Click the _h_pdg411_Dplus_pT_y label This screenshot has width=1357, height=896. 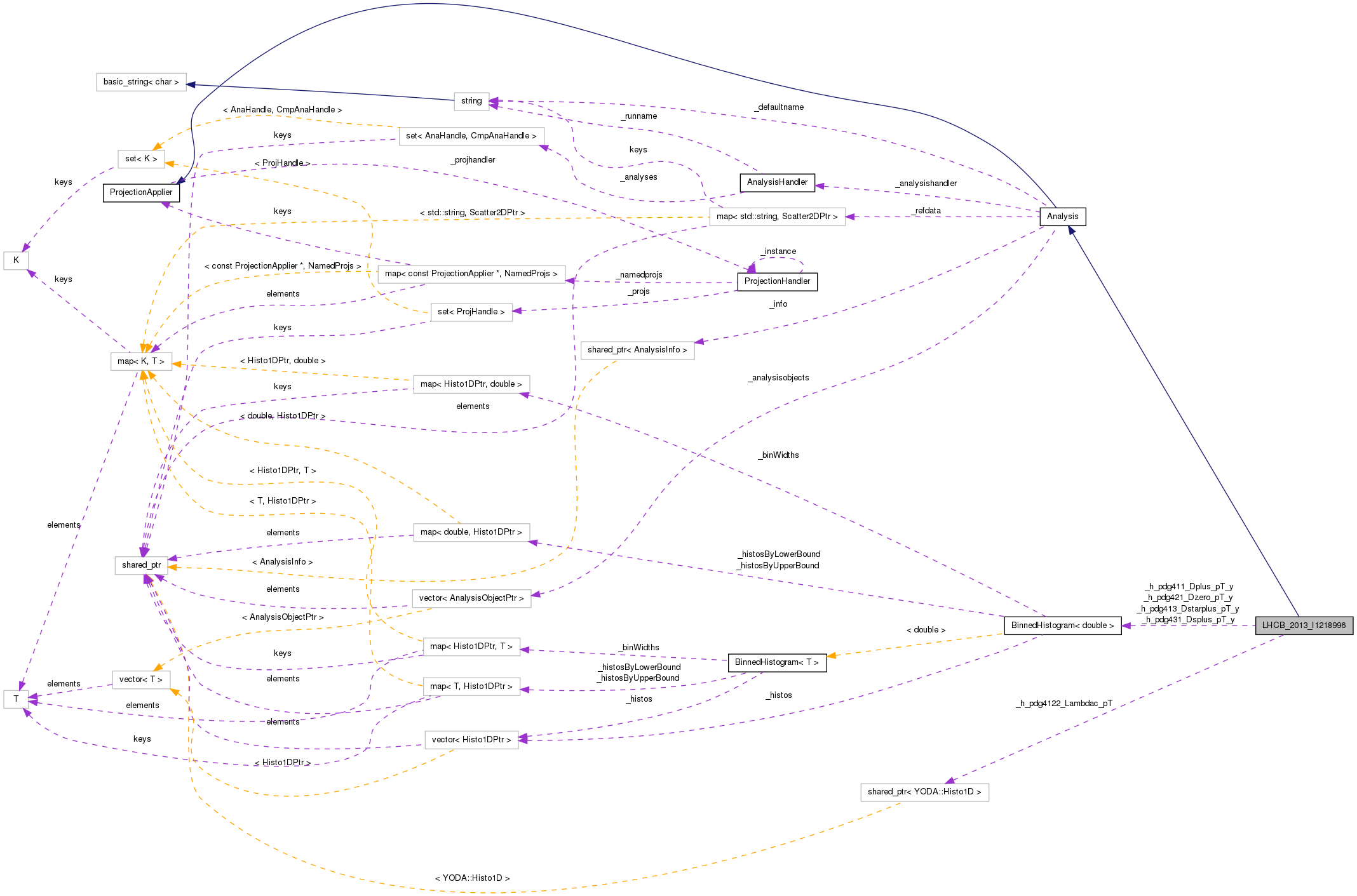coord(1189,587)
